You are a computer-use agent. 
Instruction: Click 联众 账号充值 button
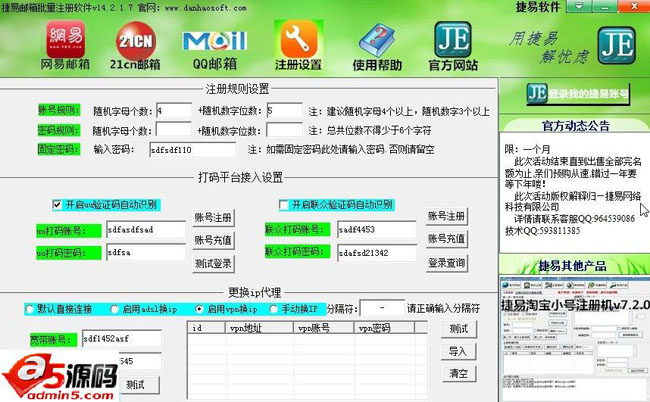[446, 239]
